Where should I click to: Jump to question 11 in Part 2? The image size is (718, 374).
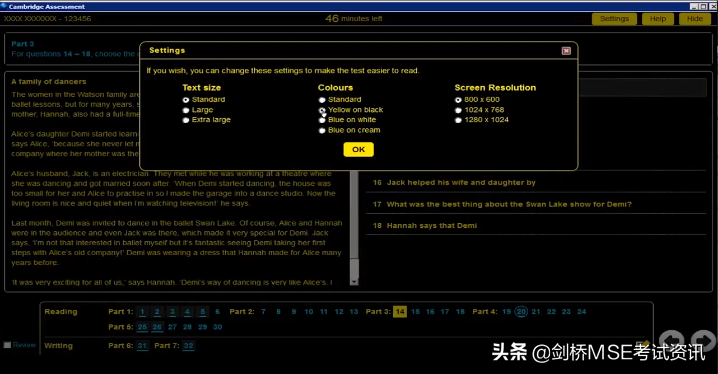click(x=324, y=312)
